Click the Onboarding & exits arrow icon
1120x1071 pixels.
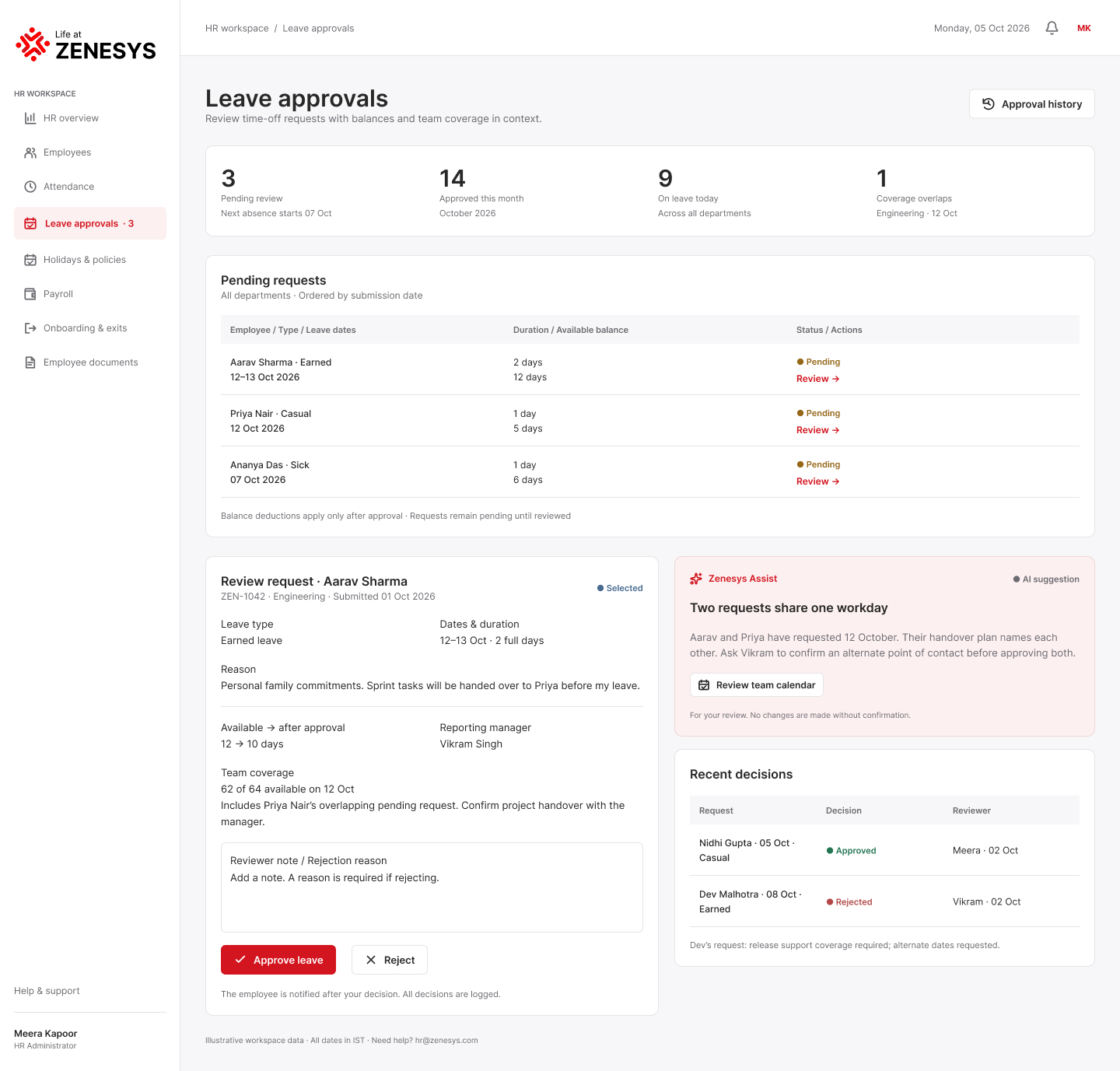pos(30,328)
